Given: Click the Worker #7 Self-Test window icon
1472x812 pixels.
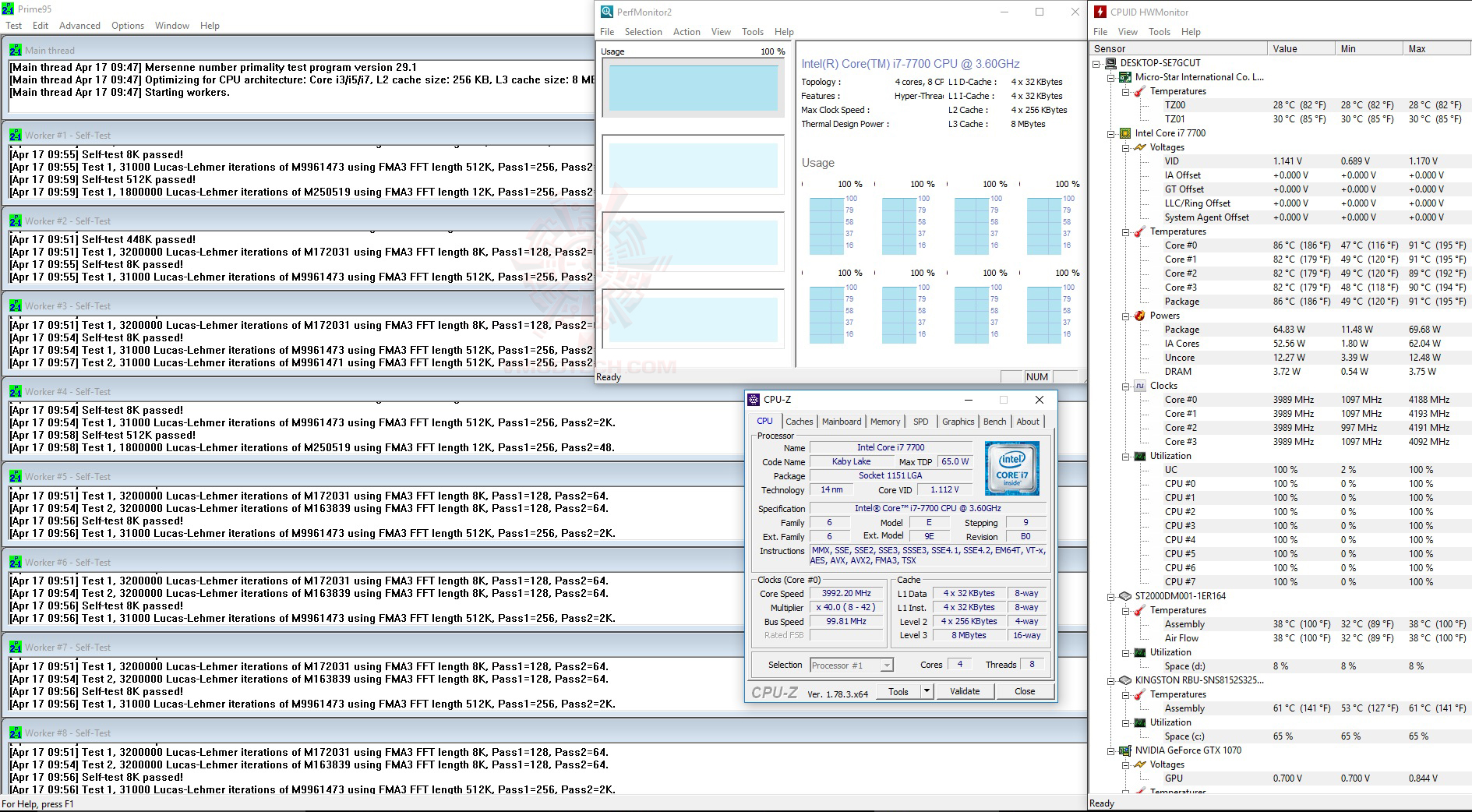Looking at the screenshot, I should pos(16,647).
